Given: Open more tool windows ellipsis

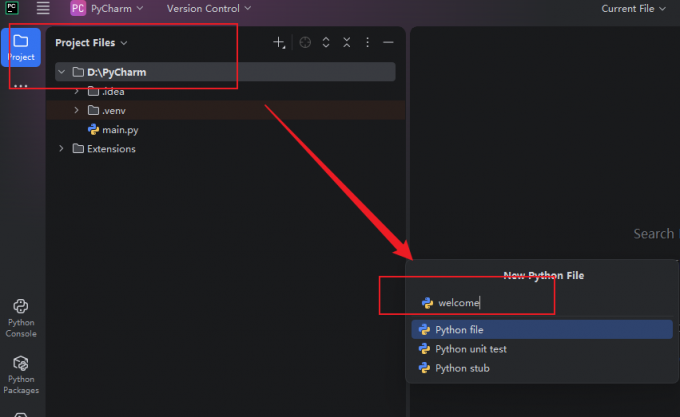Looking at the screenshot, I should pos(21,86).
